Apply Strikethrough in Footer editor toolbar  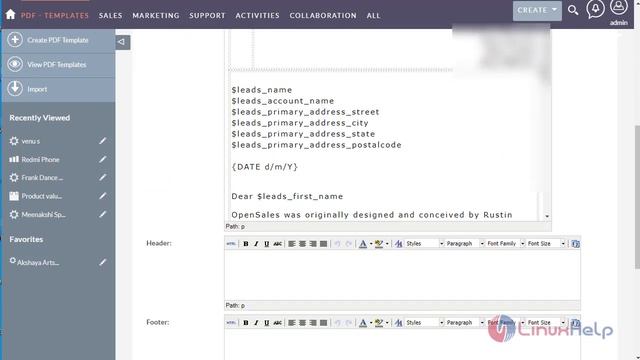point(278,323)
